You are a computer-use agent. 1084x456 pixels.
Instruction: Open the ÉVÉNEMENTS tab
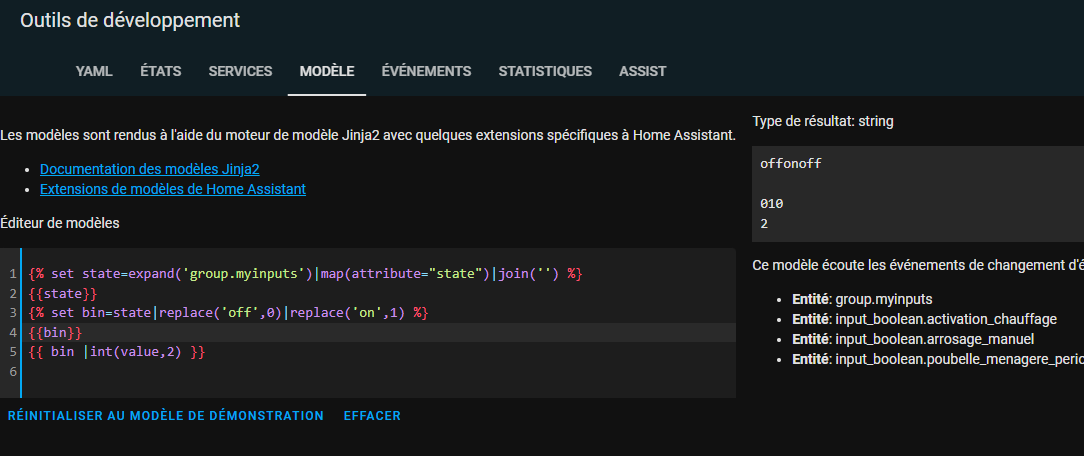426,71
